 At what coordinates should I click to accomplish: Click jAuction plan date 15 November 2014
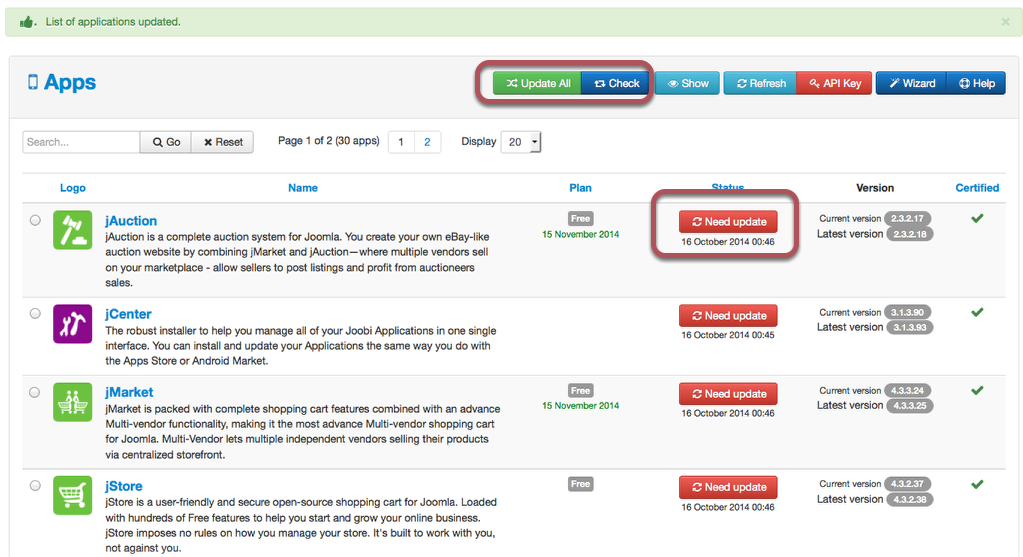[x=580, y=234]
